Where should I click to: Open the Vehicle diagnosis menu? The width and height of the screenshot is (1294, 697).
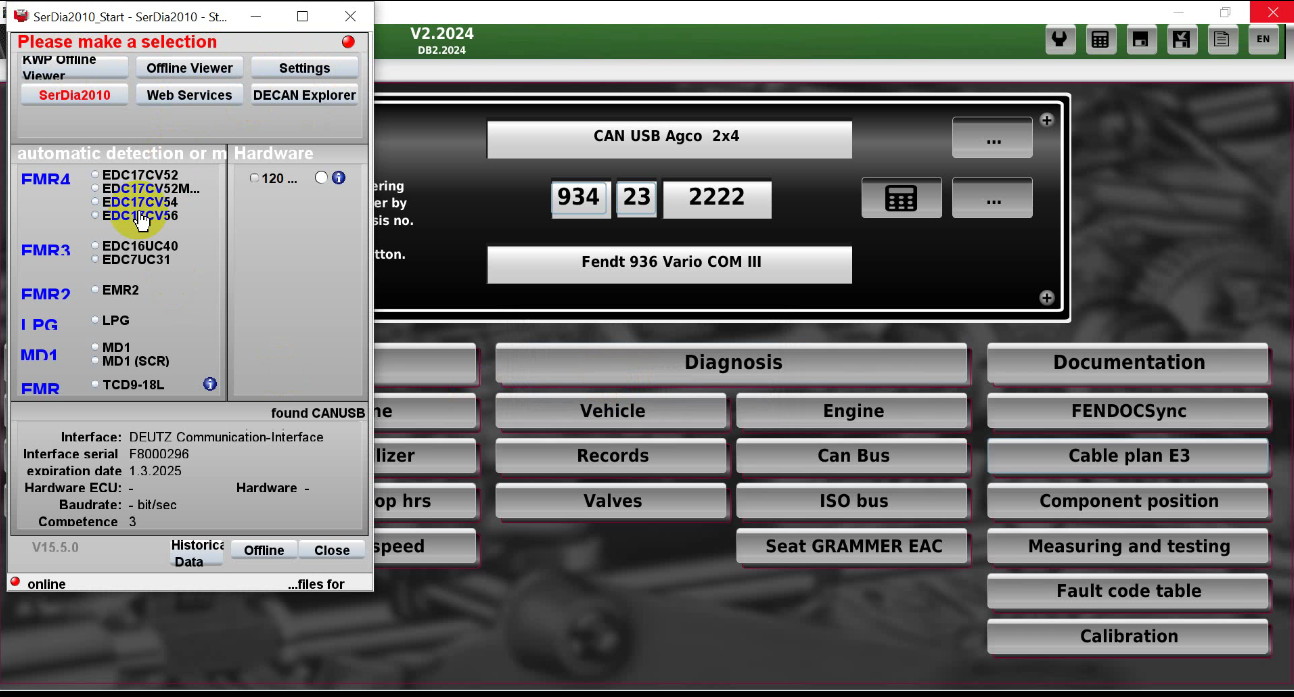[x=611, y=411]
